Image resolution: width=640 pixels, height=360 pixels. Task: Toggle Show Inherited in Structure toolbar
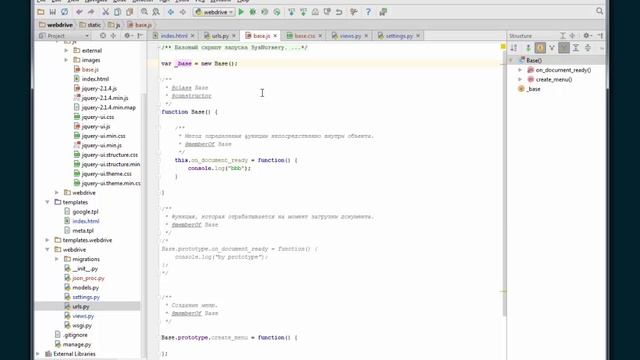(552, 48)
